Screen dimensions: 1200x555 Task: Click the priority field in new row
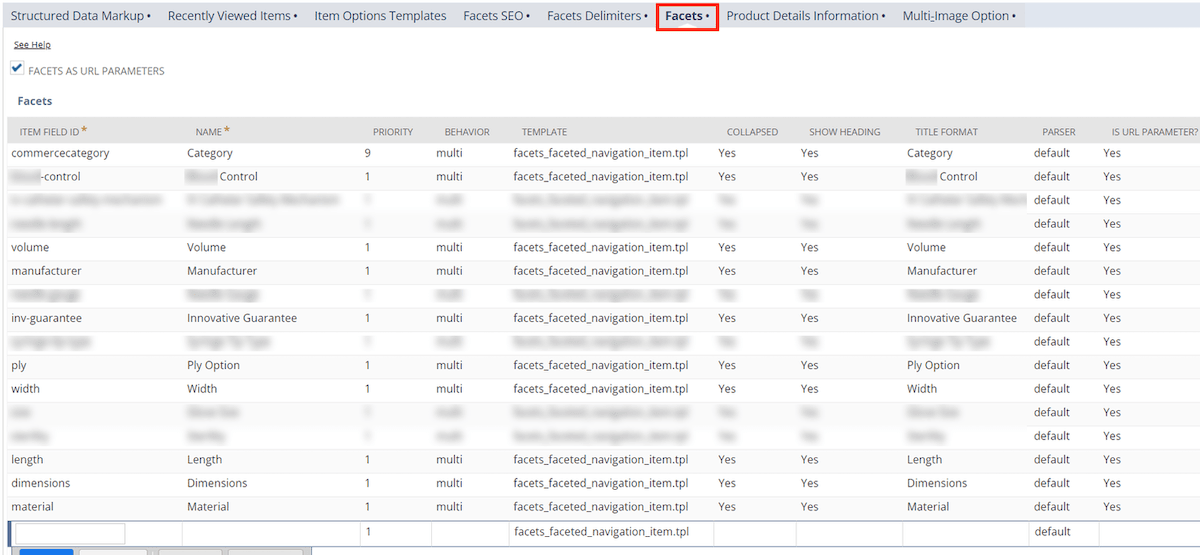point(395,532)
